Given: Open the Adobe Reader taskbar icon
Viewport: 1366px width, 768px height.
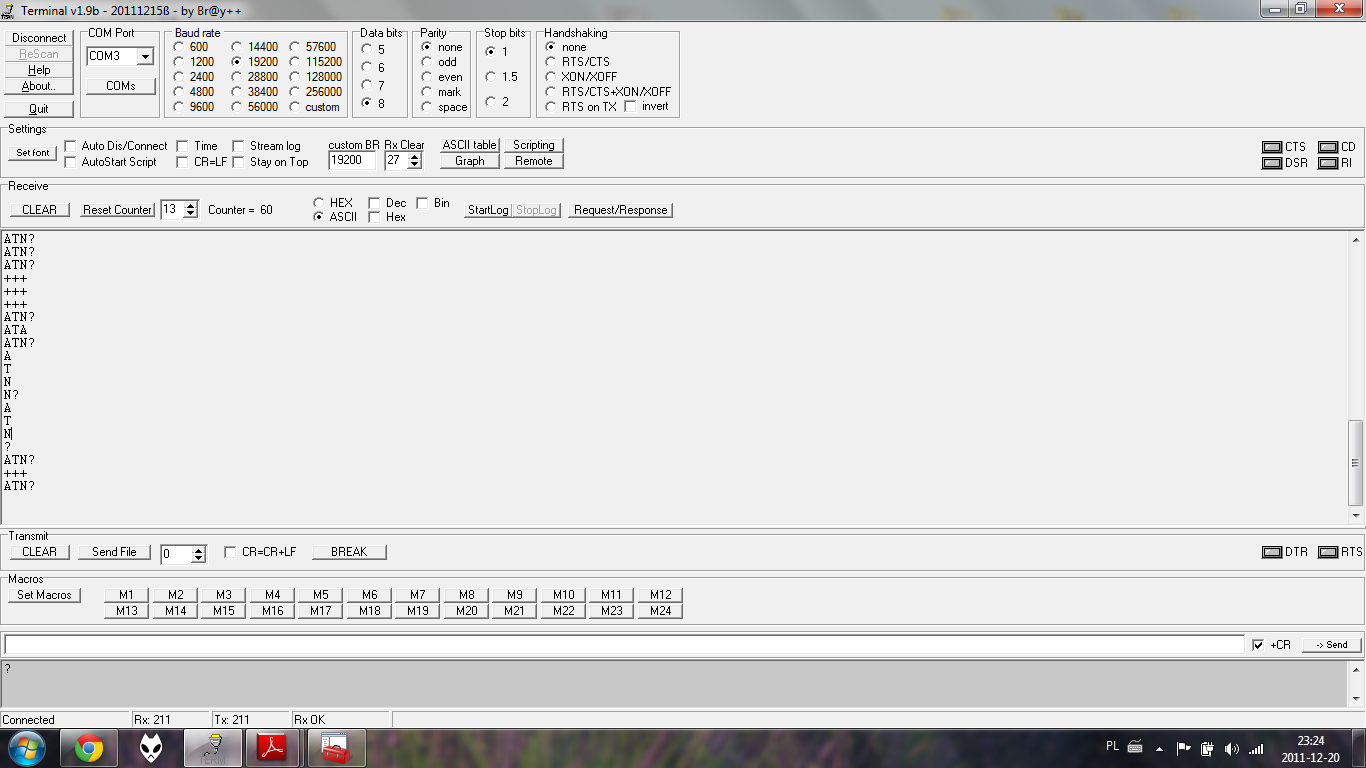Looking at the screenshot, I should tap(274, 748).
